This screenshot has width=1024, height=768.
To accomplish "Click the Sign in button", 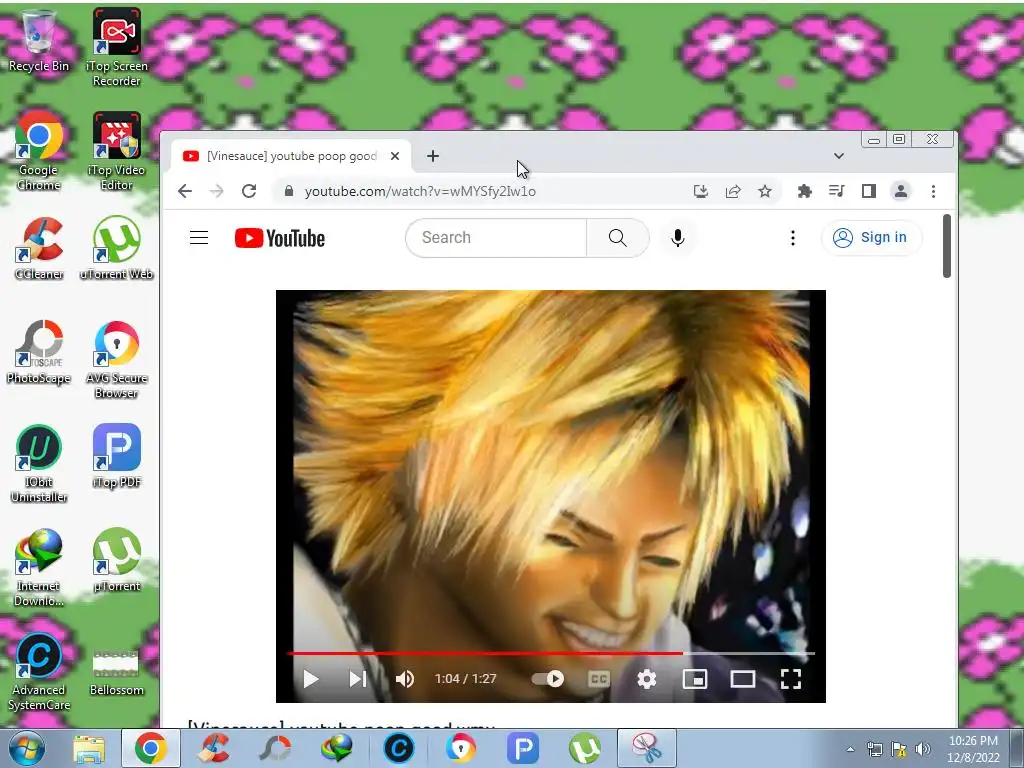I will pyautogui.click(x=871, y=238).
